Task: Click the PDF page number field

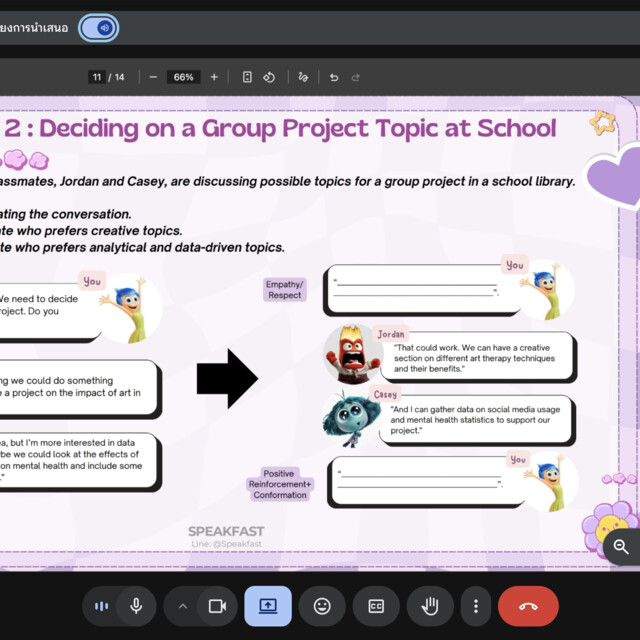Action: [x=96, y=77]
